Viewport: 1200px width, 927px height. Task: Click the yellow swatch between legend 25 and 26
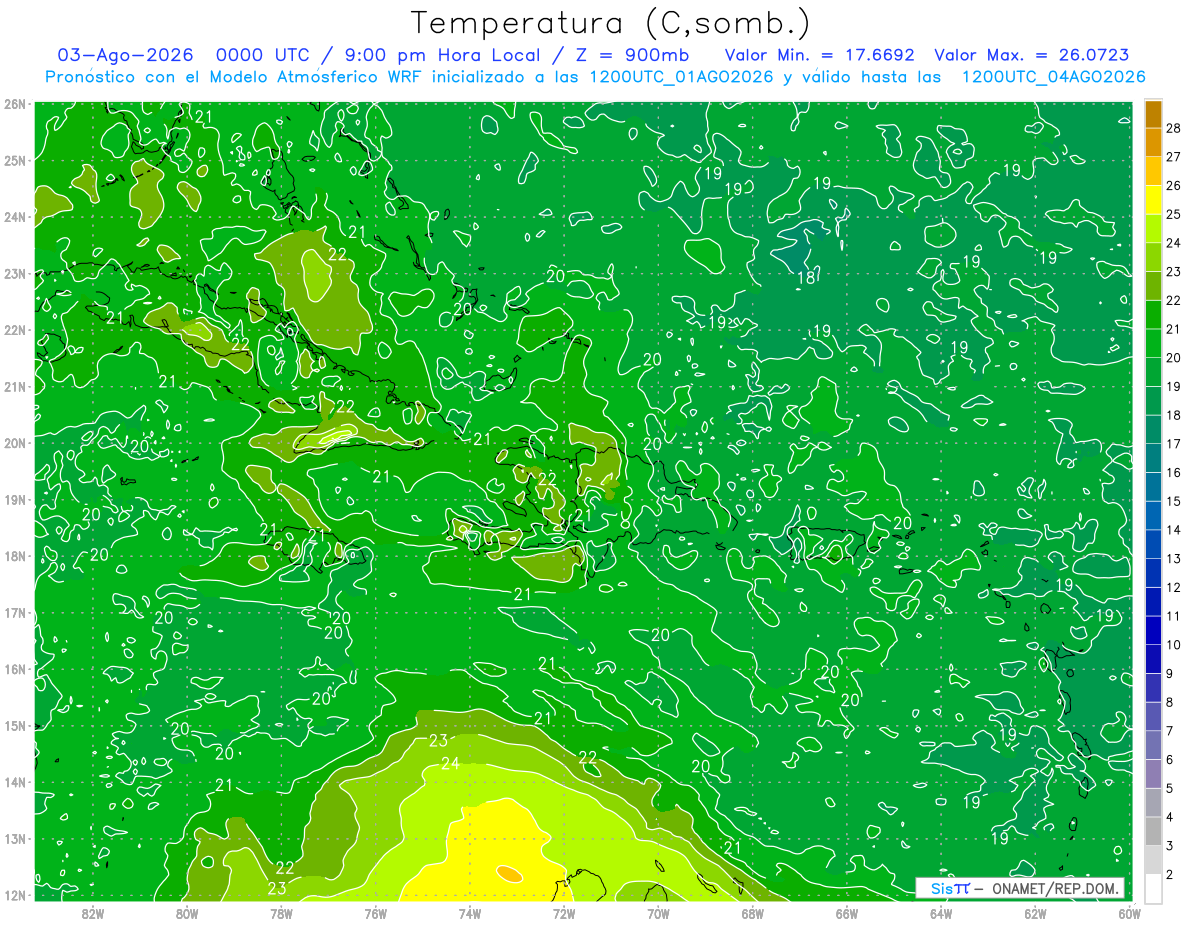[1153, 200]
